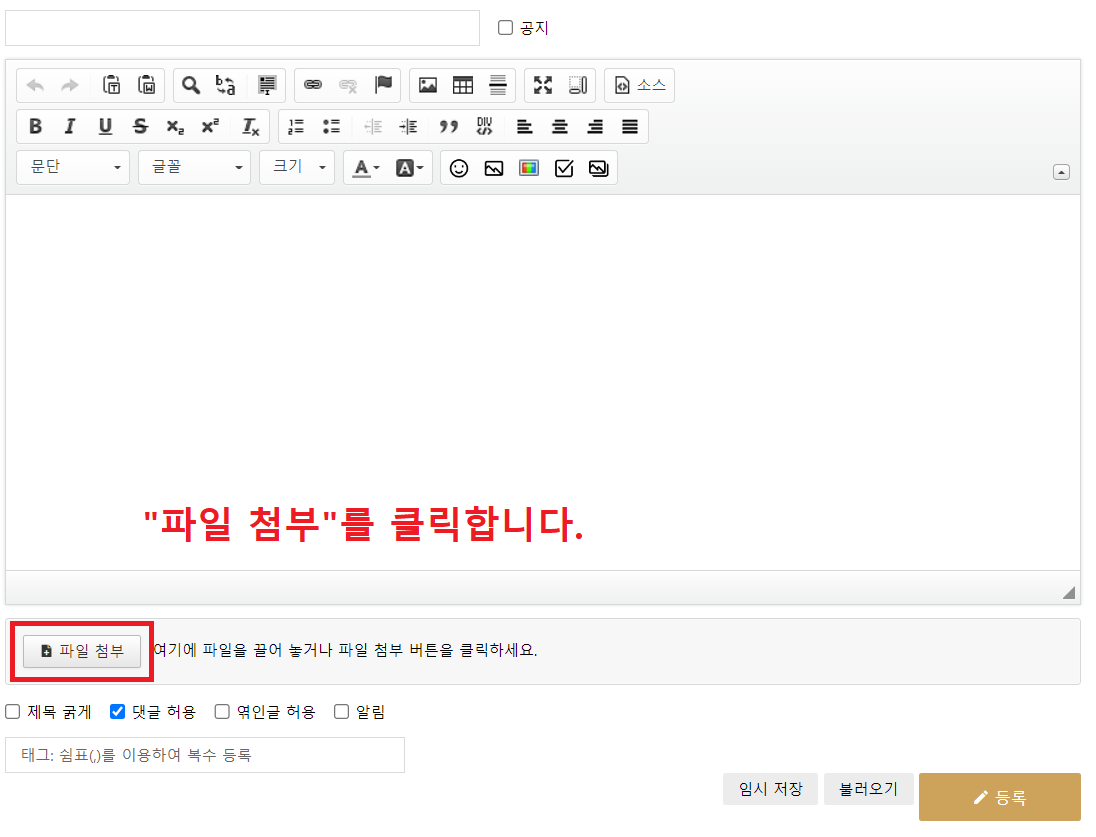Screen dimensions: 1096x837
Task: Grab the editor resize handle
Action: click(x=1069, y=593)
